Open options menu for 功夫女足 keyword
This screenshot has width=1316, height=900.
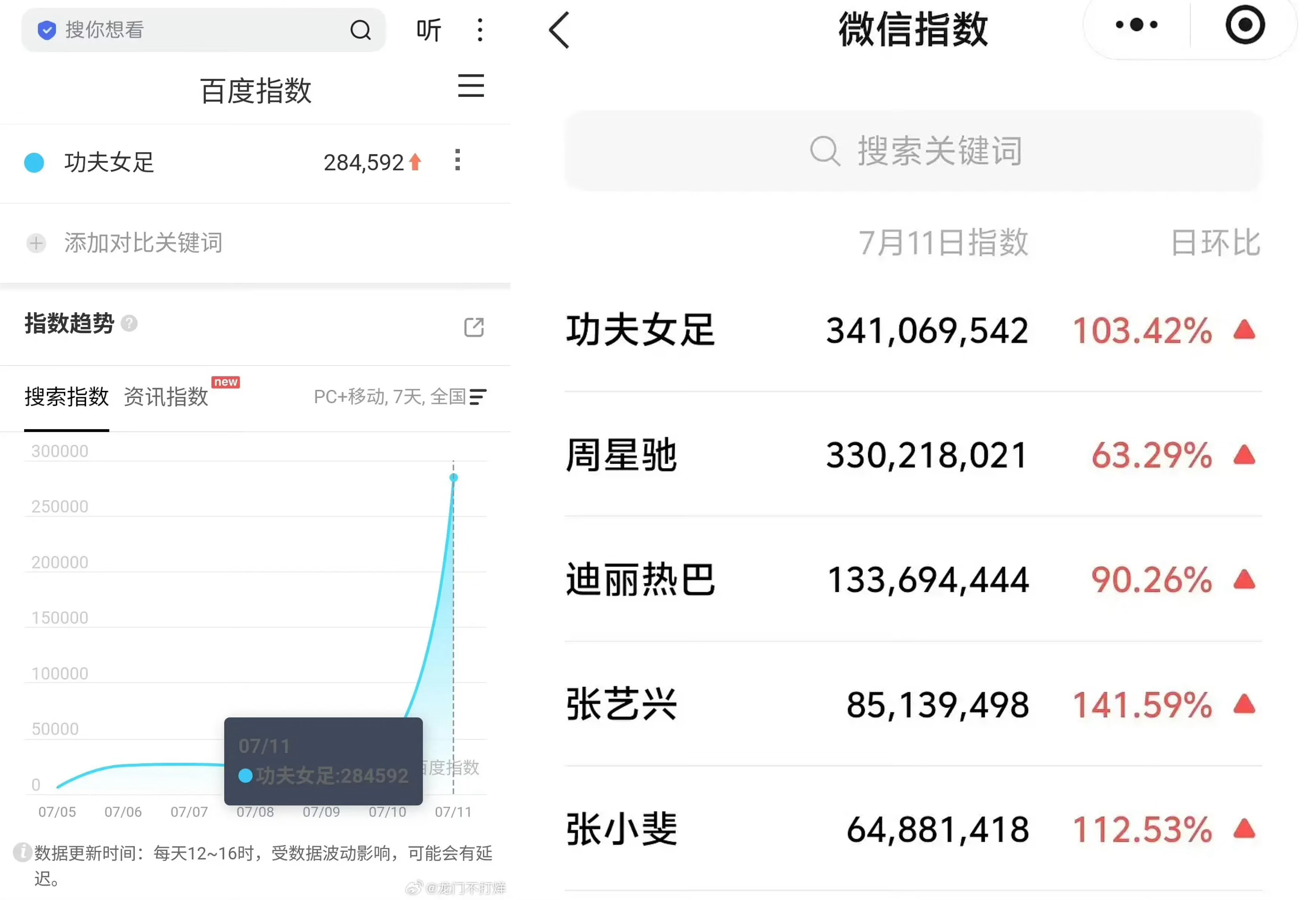coord(458,160)
